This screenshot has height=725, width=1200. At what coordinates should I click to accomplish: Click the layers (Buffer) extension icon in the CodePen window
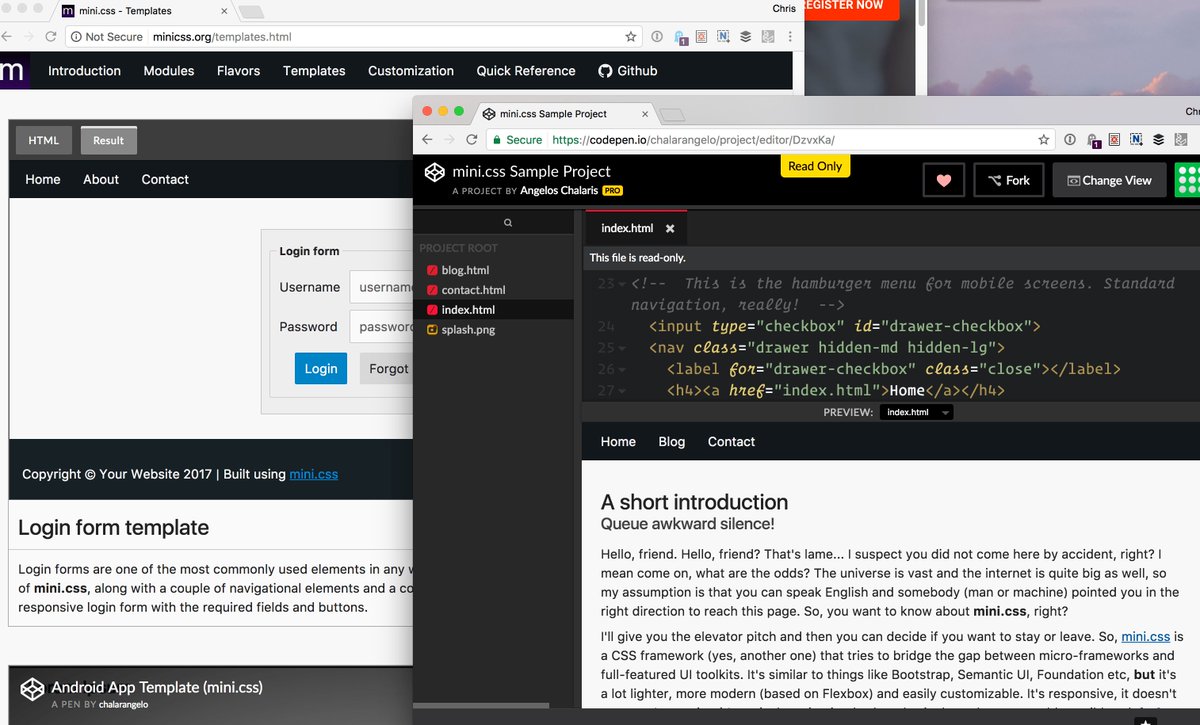(x=1158, y=140)
